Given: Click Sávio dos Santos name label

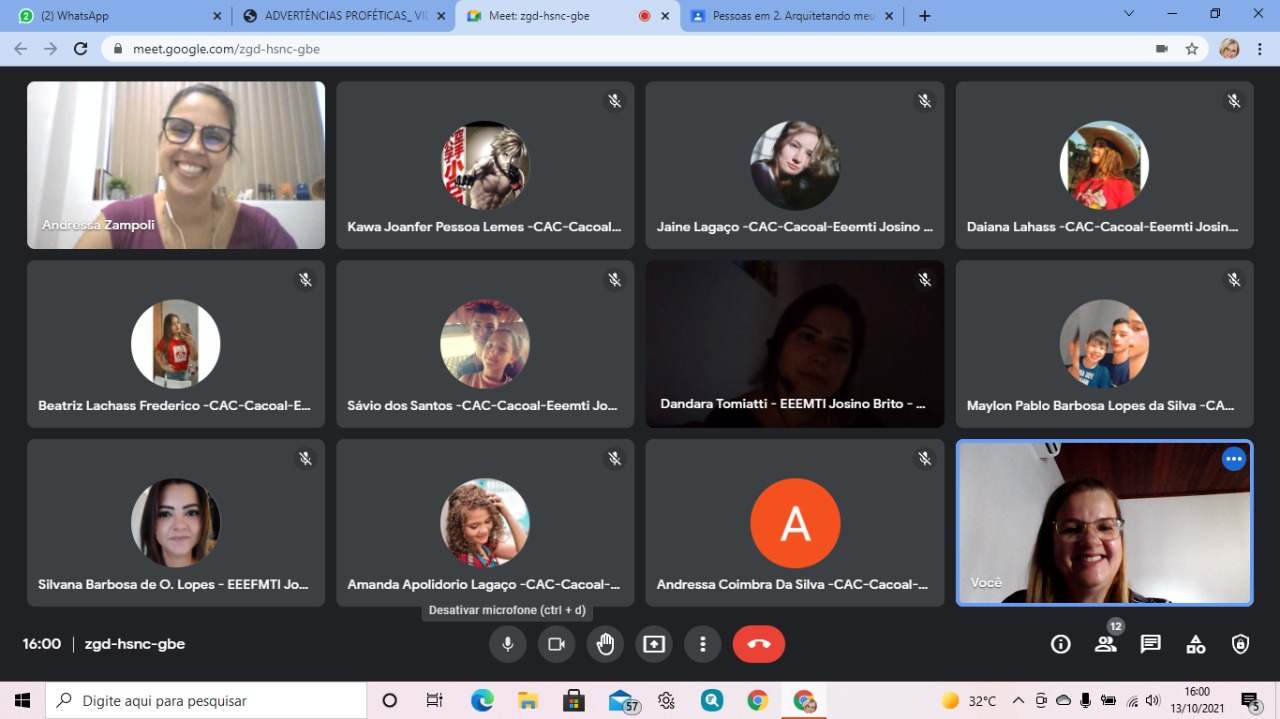Looking at the screenshot, I should (482, 406).
